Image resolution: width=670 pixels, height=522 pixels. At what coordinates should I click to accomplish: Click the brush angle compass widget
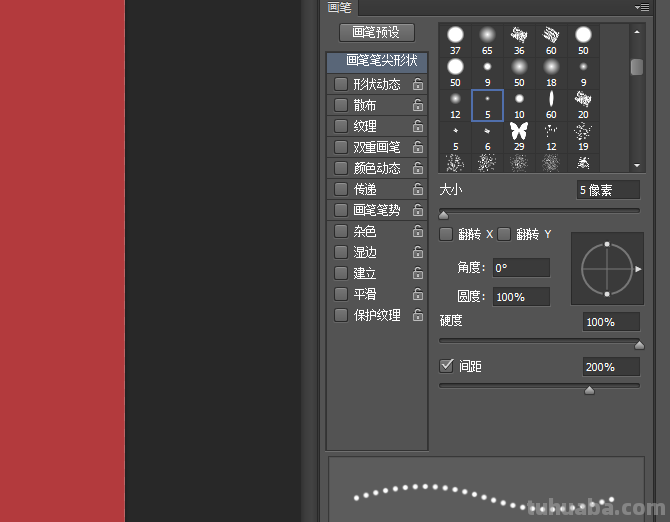pyautogui.click(x=607, y=268)
